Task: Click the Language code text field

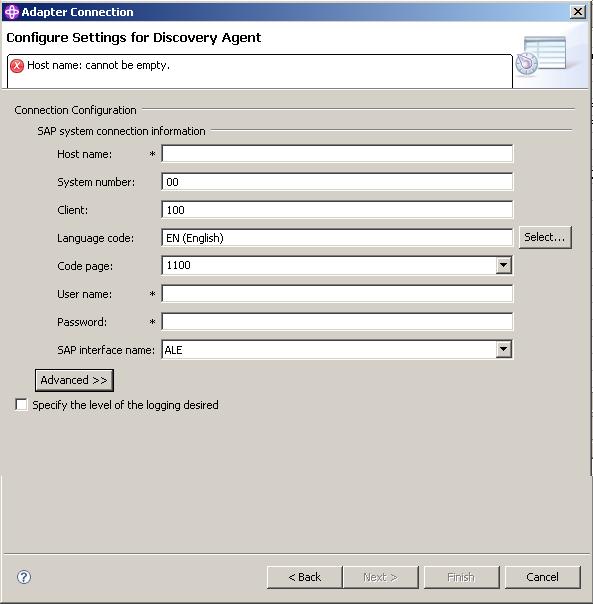Action: [x=337, y=238]
